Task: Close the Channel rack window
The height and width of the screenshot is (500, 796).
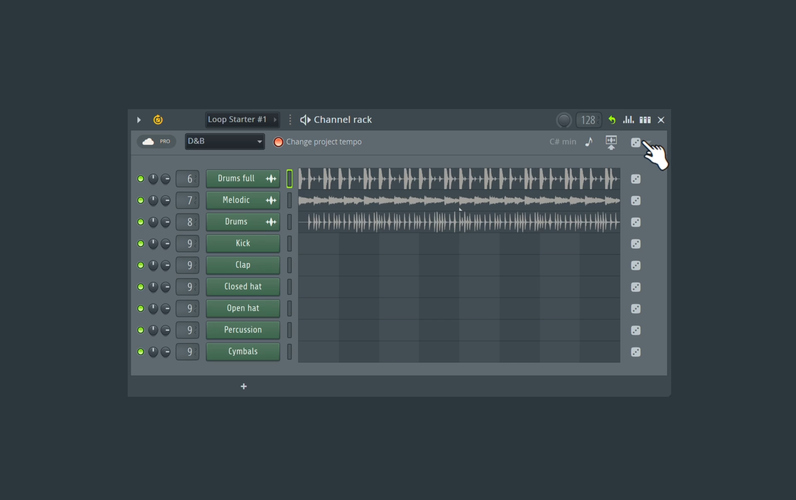Action: tap(661, 120)
